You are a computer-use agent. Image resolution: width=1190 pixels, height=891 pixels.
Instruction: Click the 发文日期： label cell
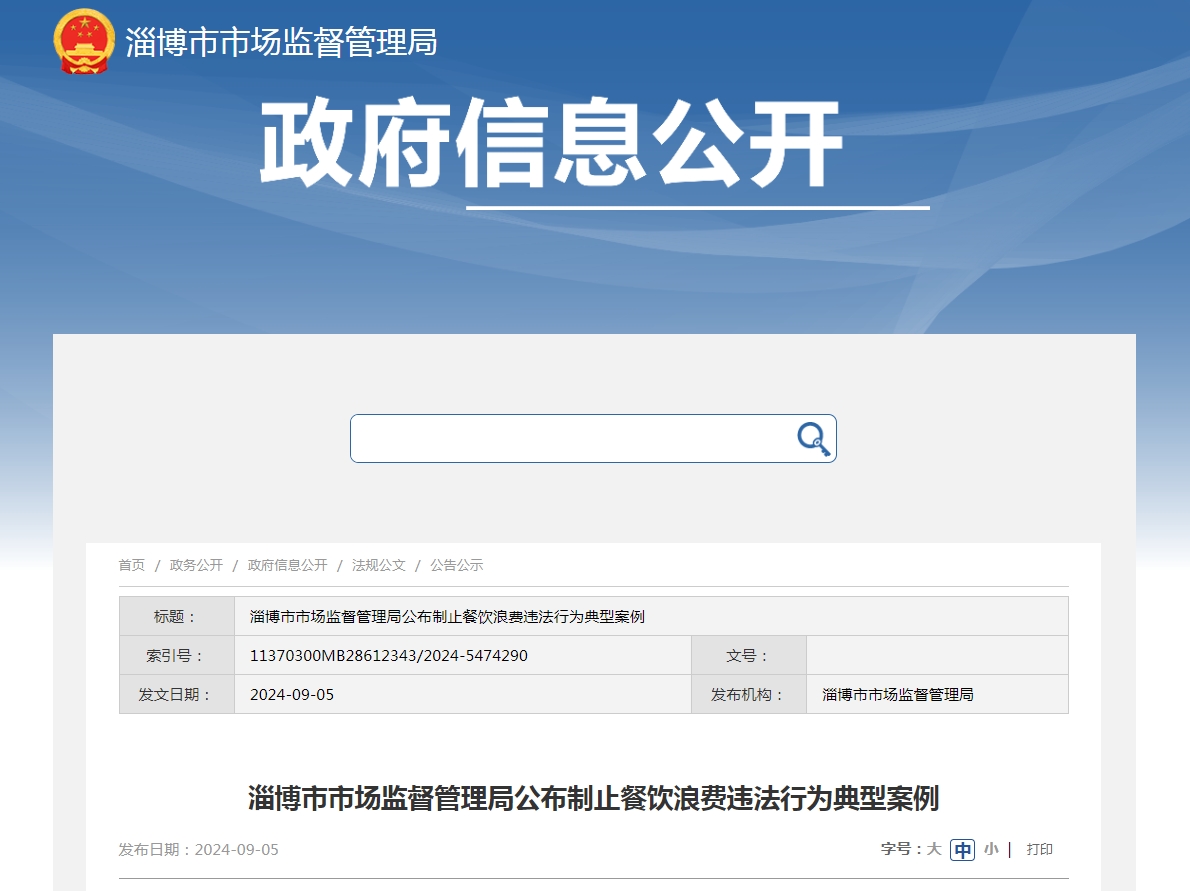pyautogui.click(x=177, y=694)
